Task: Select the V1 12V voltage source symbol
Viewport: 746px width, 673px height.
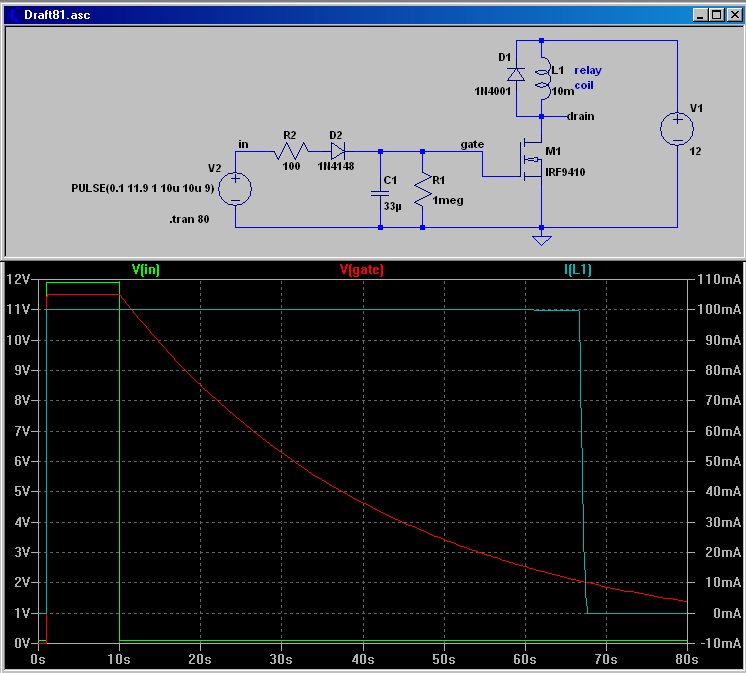Action: tap(677, 129)
